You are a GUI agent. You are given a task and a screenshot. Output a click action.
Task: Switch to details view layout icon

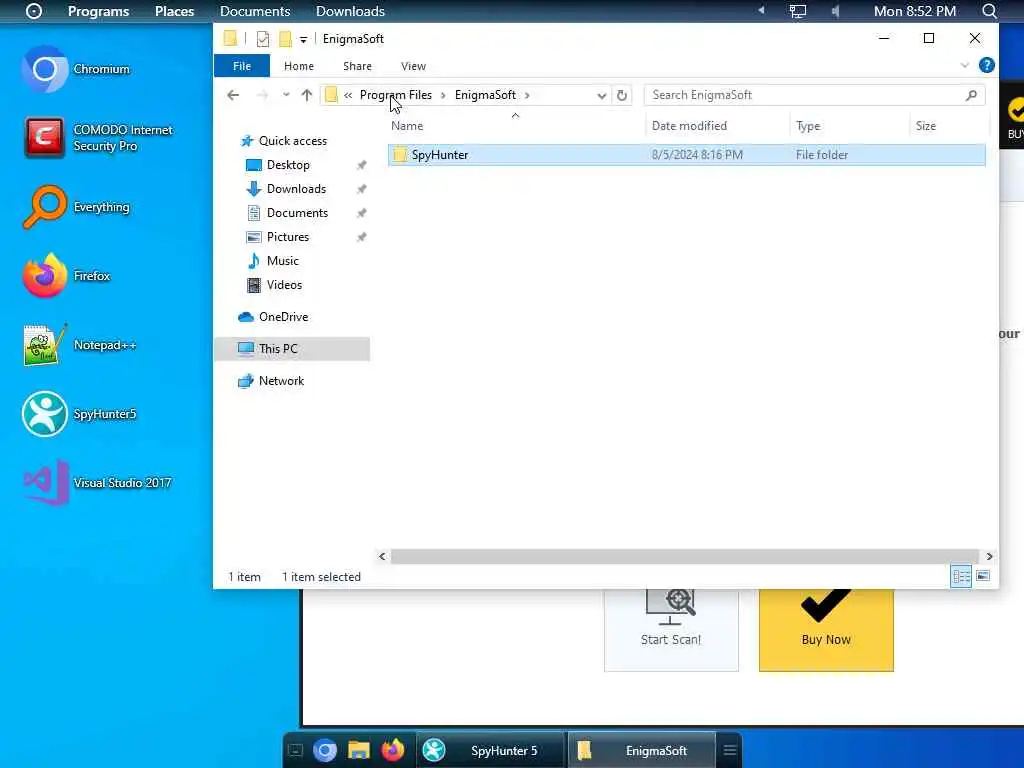(961, 576)
